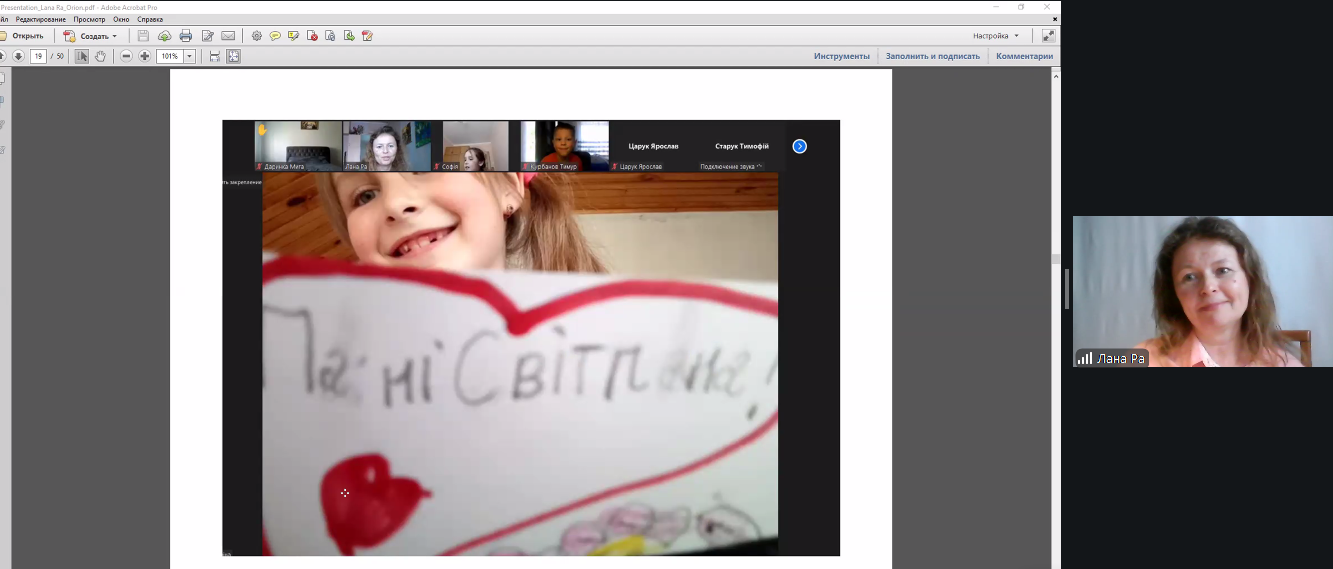Click the Софія participant thumbnail
1333x569 pixels.
[x=475, y=146]
